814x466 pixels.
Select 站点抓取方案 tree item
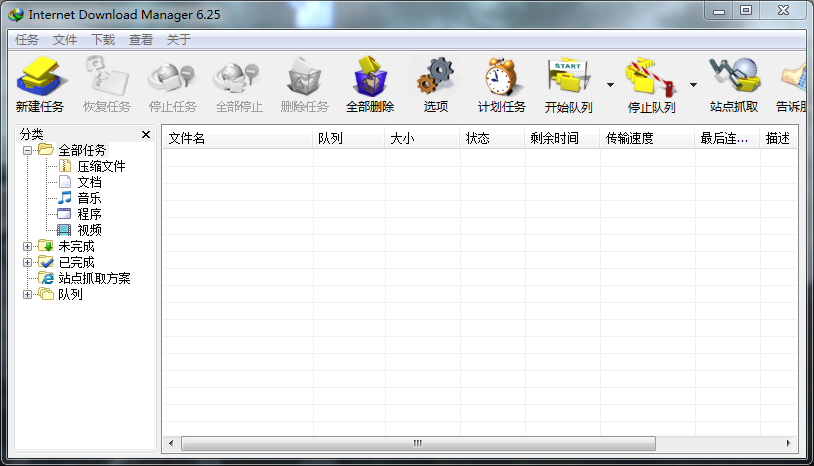(x=94, y=278)
